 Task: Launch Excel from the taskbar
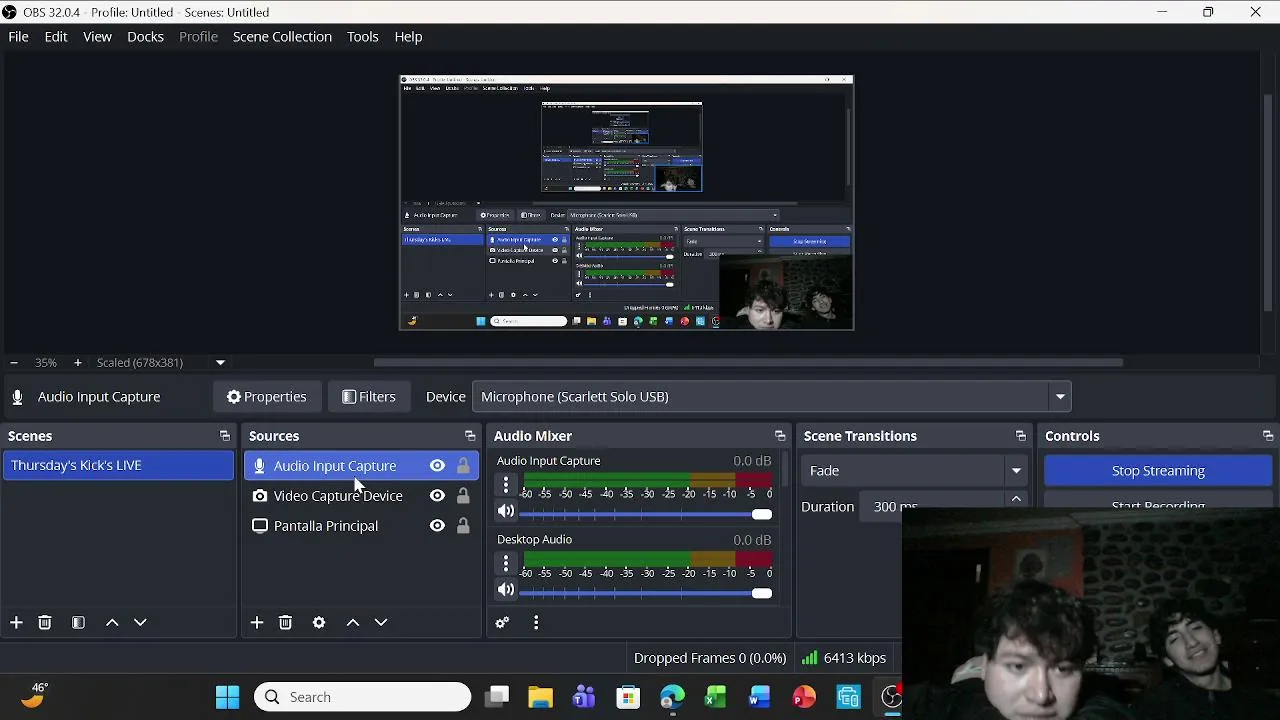coord(715,697)
